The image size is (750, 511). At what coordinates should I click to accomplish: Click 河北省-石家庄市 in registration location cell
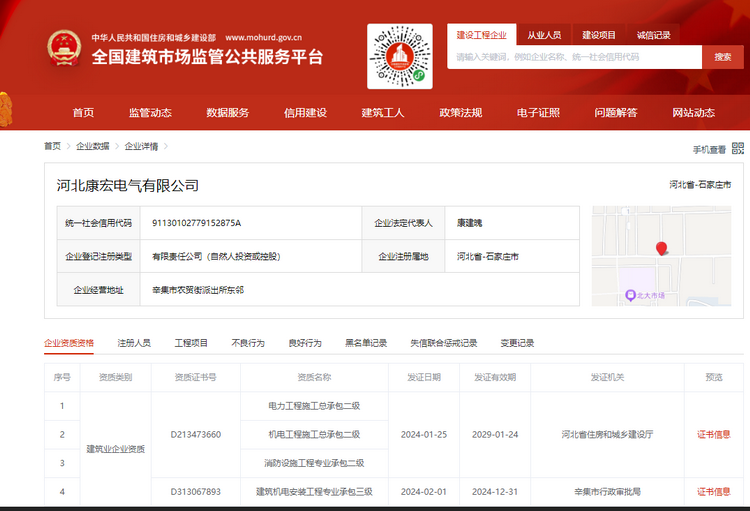click(x=488, y=256)
